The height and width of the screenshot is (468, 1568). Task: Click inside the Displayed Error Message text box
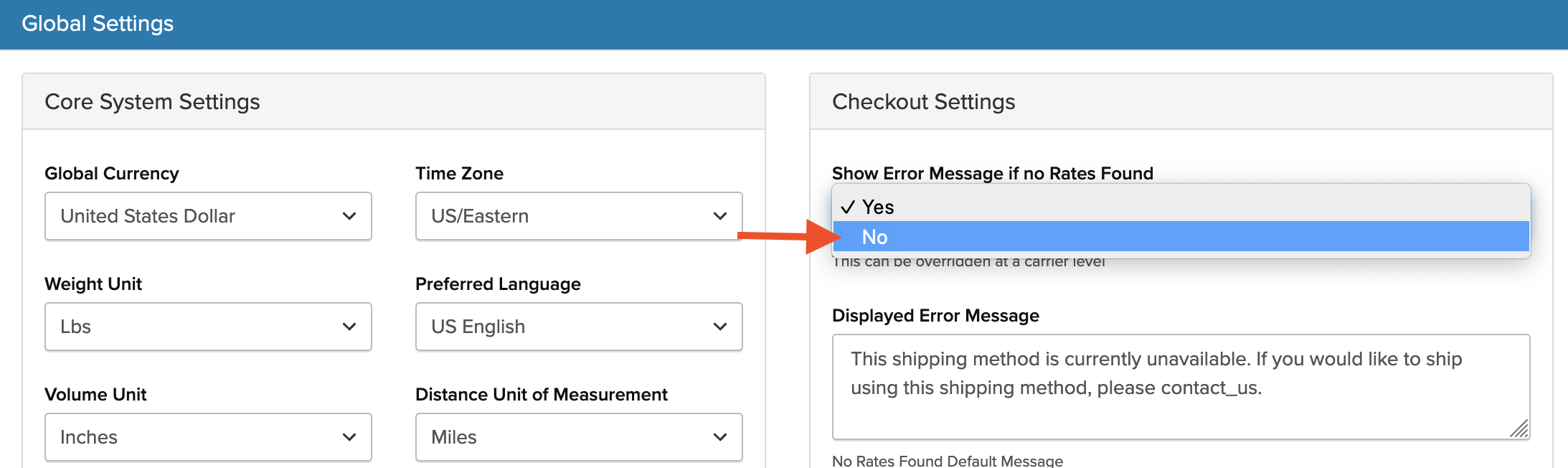point(1180,386)
